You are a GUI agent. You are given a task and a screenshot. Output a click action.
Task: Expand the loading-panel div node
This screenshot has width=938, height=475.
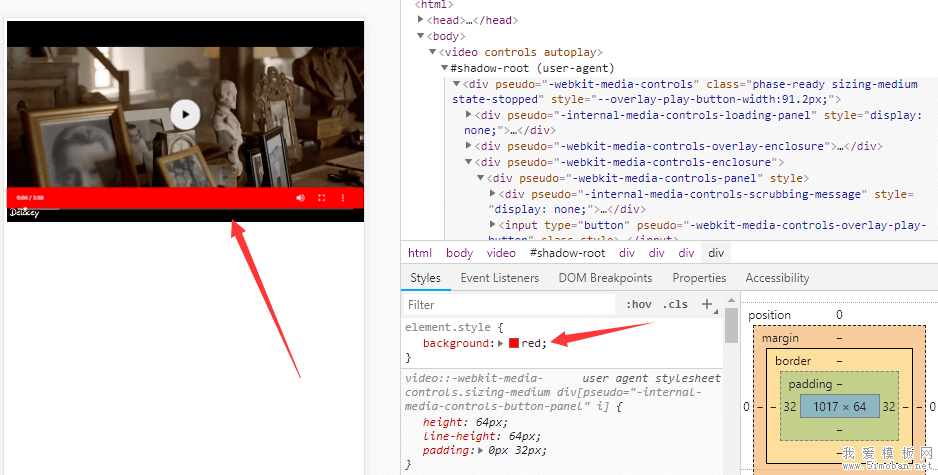pos(468,114)
